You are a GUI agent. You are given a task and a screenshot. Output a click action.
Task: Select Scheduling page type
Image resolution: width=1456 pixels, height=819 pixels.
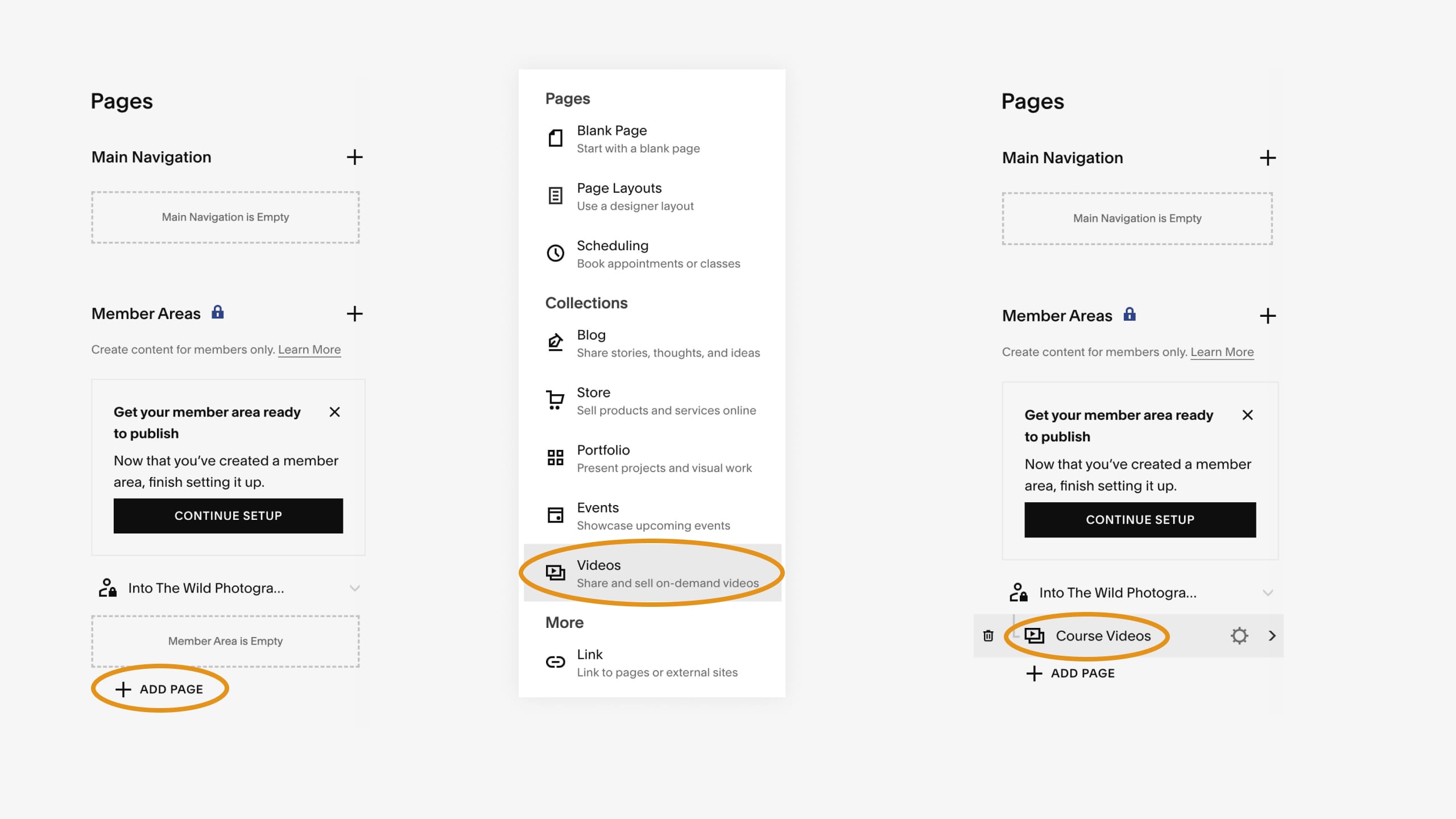(x=652, y=254)
